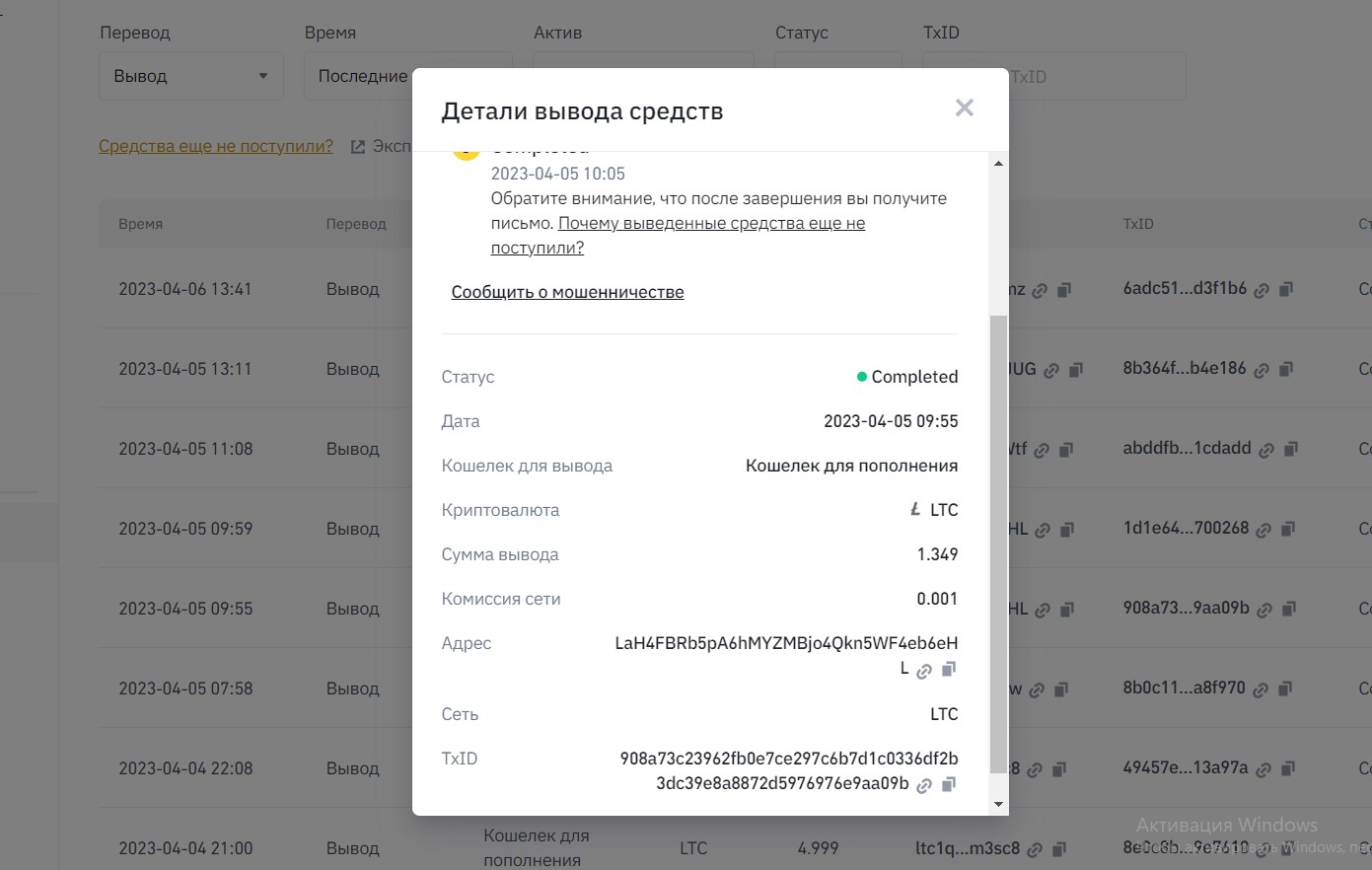Screen dimensions: 1372x870
Task: Click the network fee value 0.001
Action: pyautogui.click(x=937, y=599)
